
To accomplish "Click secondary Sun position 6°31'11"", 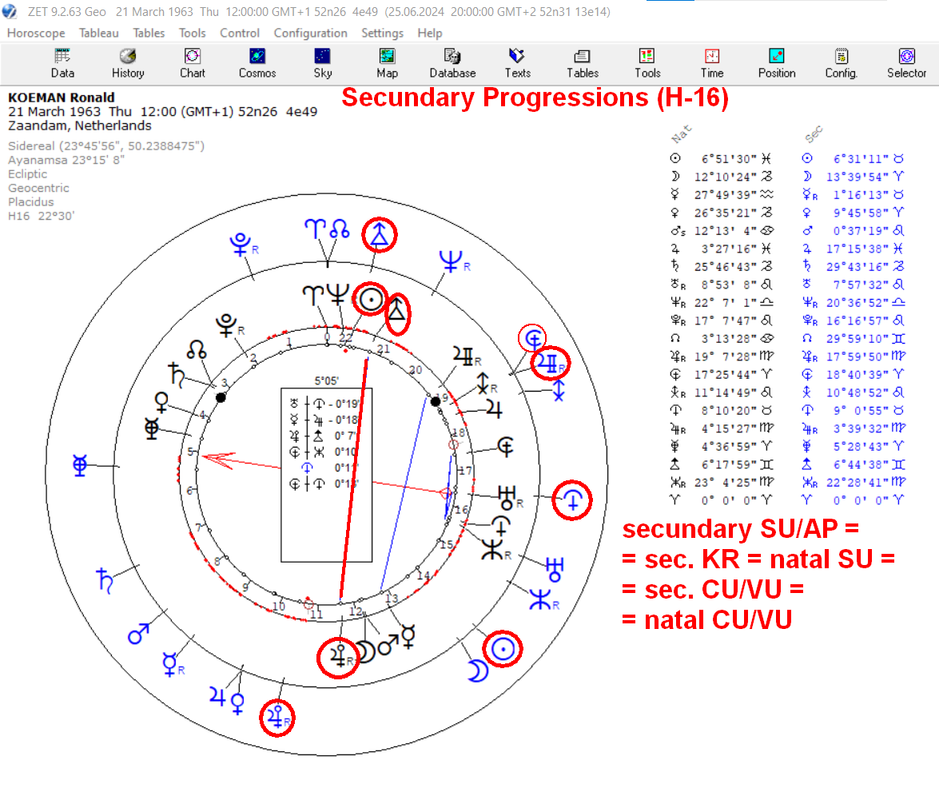I will pos(861,159).
